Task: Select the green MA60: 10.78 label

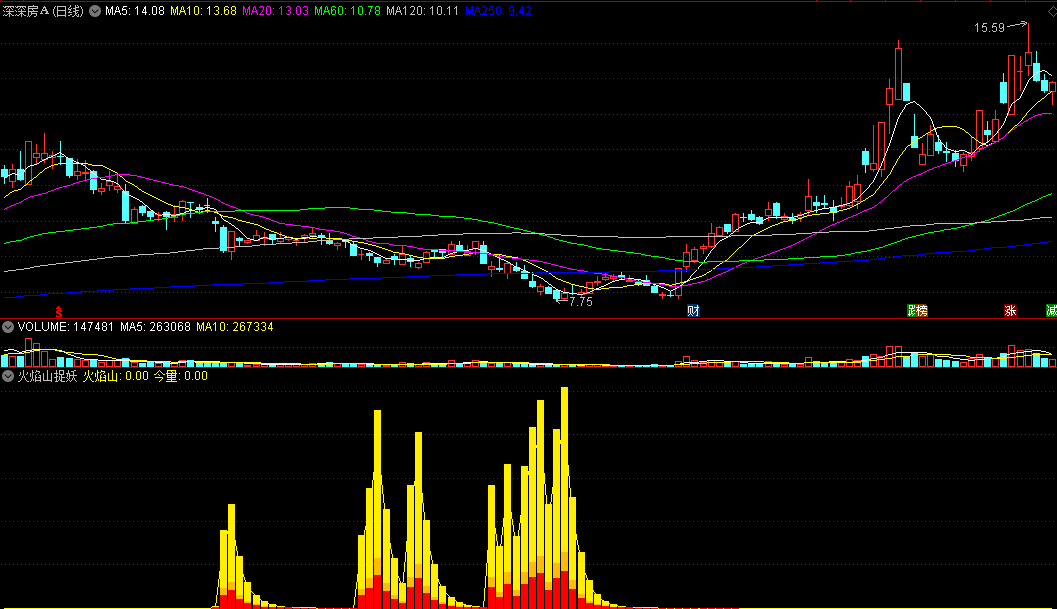Action: pos(347,11)
